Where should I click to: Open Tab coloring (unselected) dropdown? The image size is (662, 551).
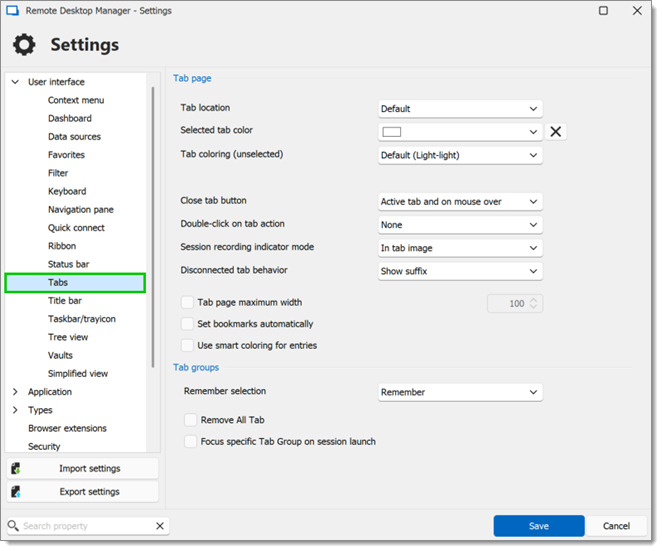point(460,155)
